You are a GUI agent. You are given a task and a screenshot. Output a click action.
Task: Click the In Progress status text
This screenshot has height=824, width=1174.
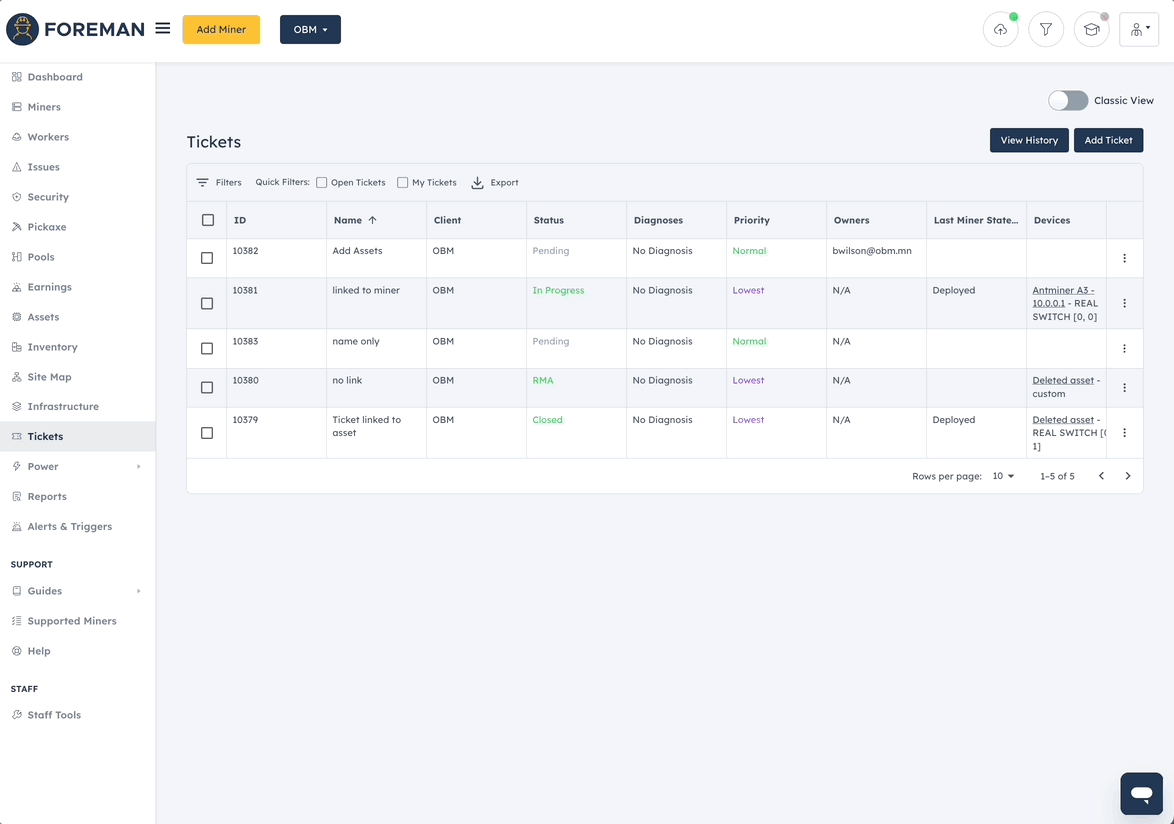pyautogui.click(x=559, y=290)
